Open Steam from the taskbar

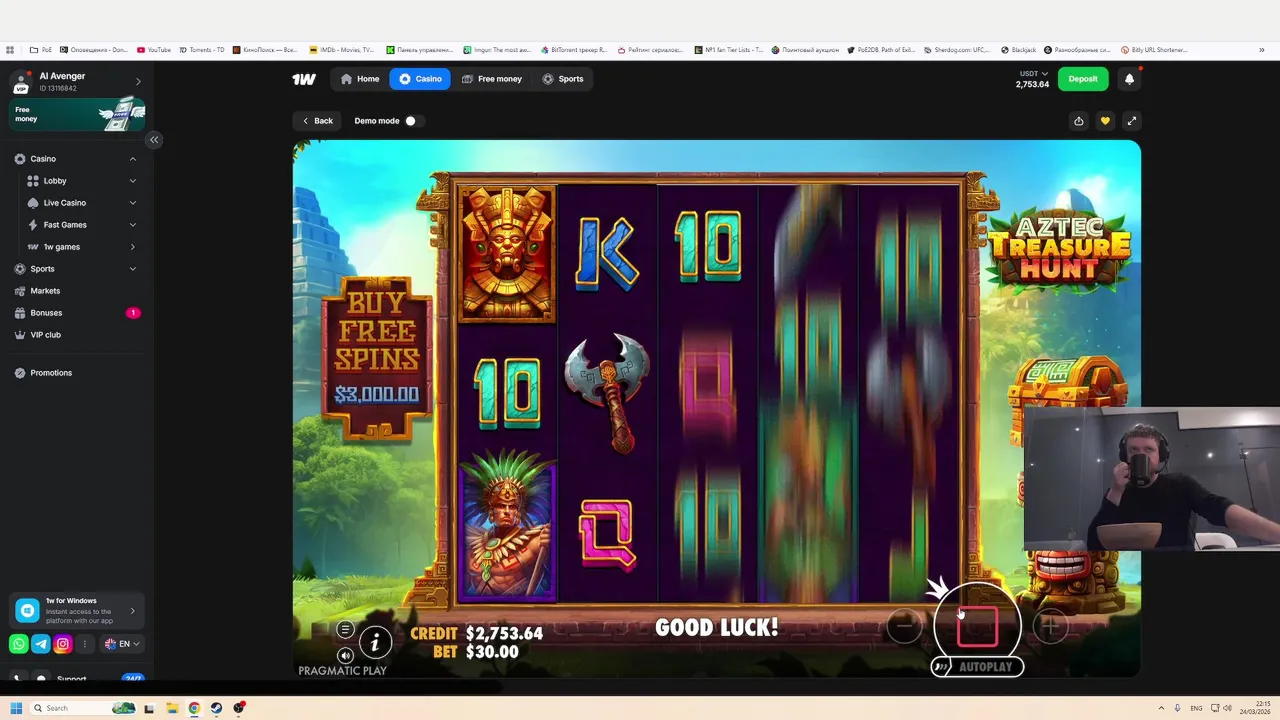pos(216,708)
